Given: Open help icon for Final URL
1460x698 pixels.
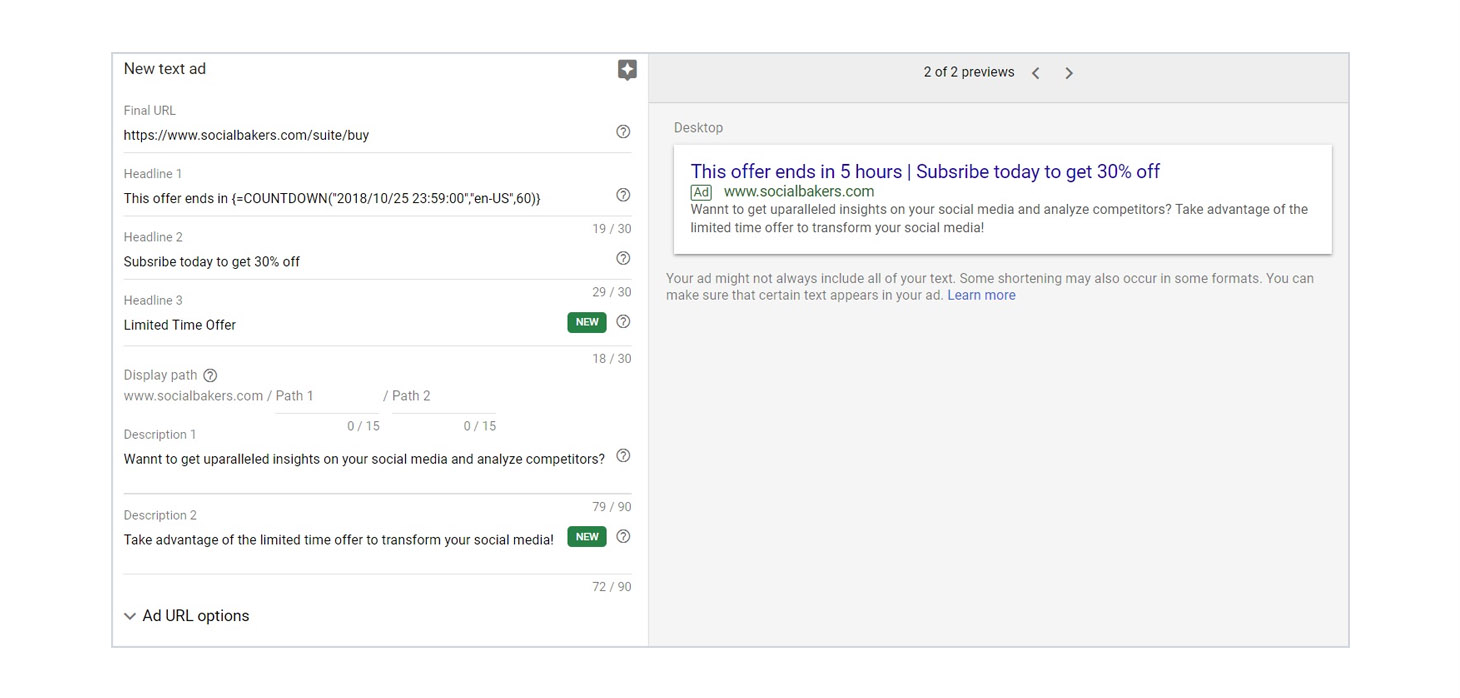Looking at the screenshot, I should tap(623, 132).
